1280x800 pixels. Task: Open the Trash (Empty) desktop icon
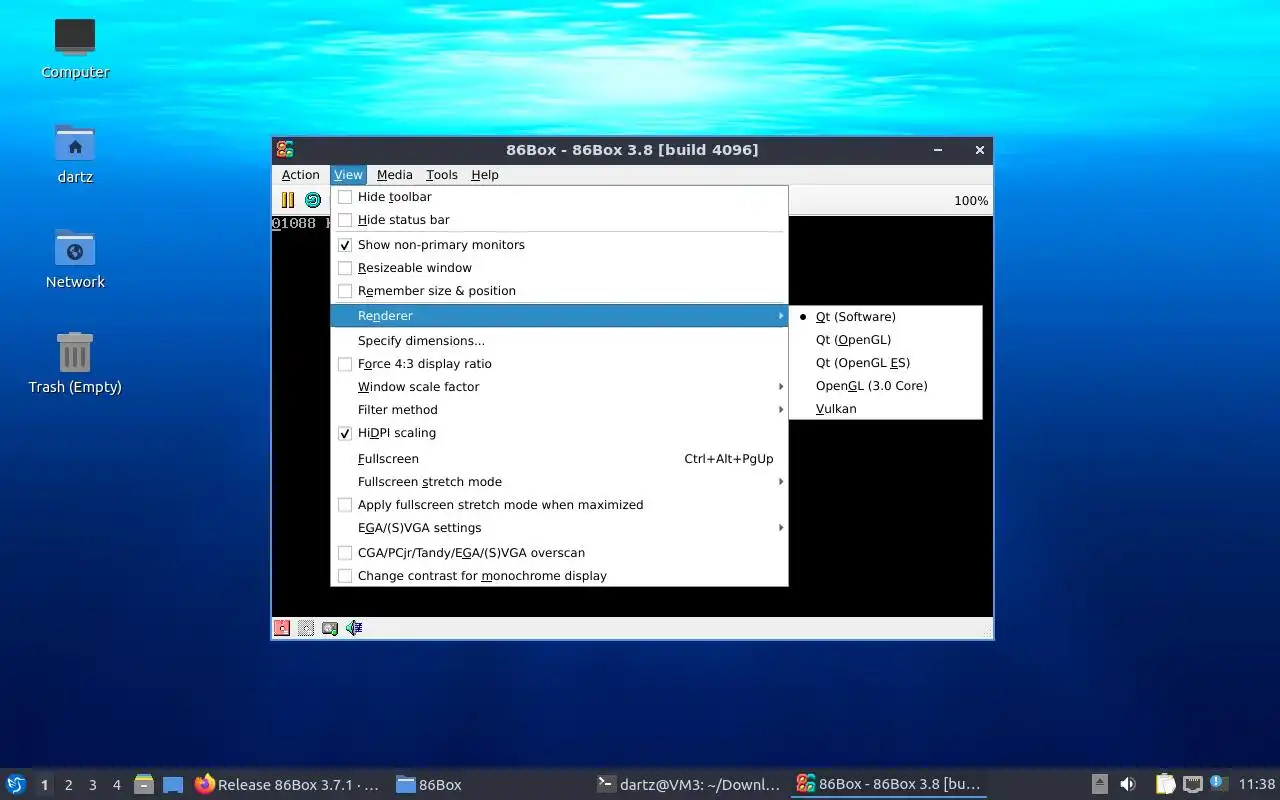click(x=75, y=363)
